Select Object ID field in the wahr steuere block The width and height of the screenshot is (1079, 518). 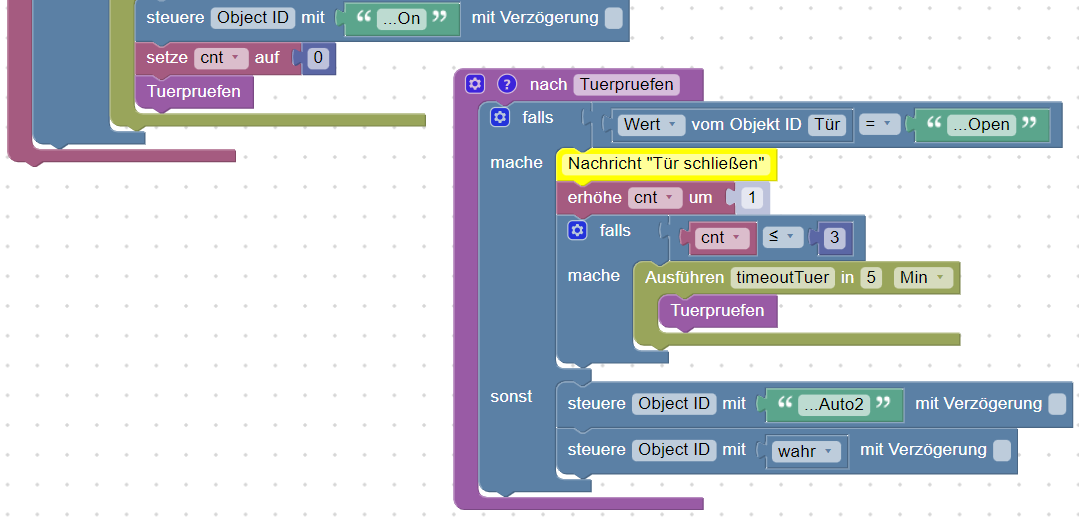674,451
